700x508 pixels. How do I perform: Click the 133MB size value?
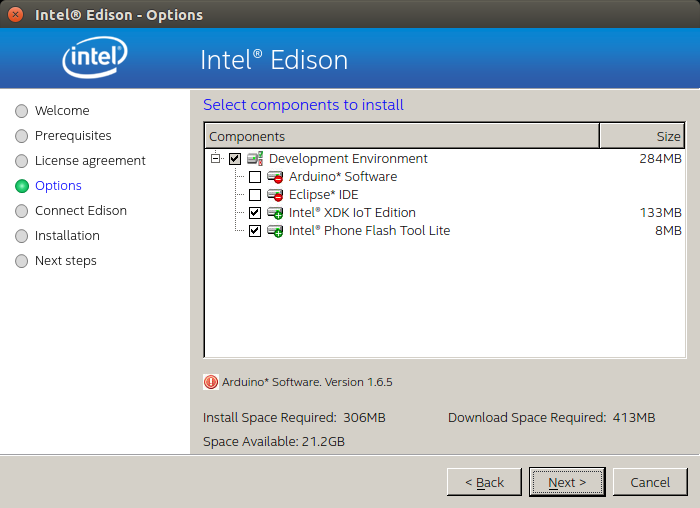[x=661, y=213]
